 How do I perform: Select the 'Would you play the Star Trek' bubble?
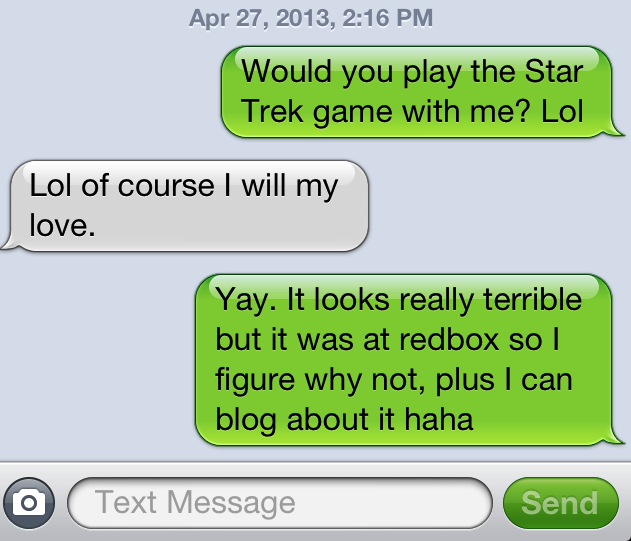419,92
